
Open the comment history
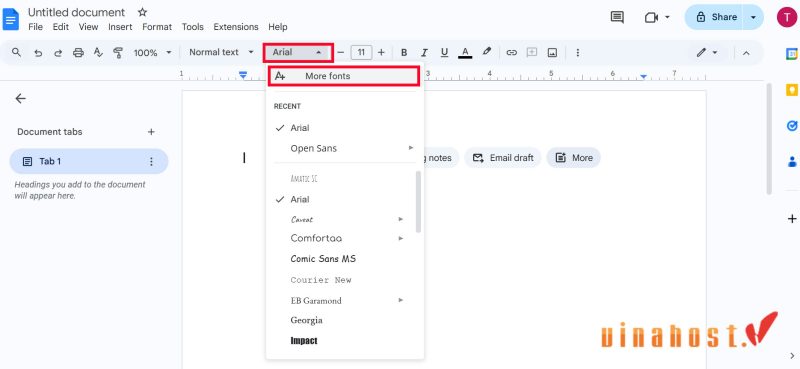pyautogui.click(x=617, y=17)
